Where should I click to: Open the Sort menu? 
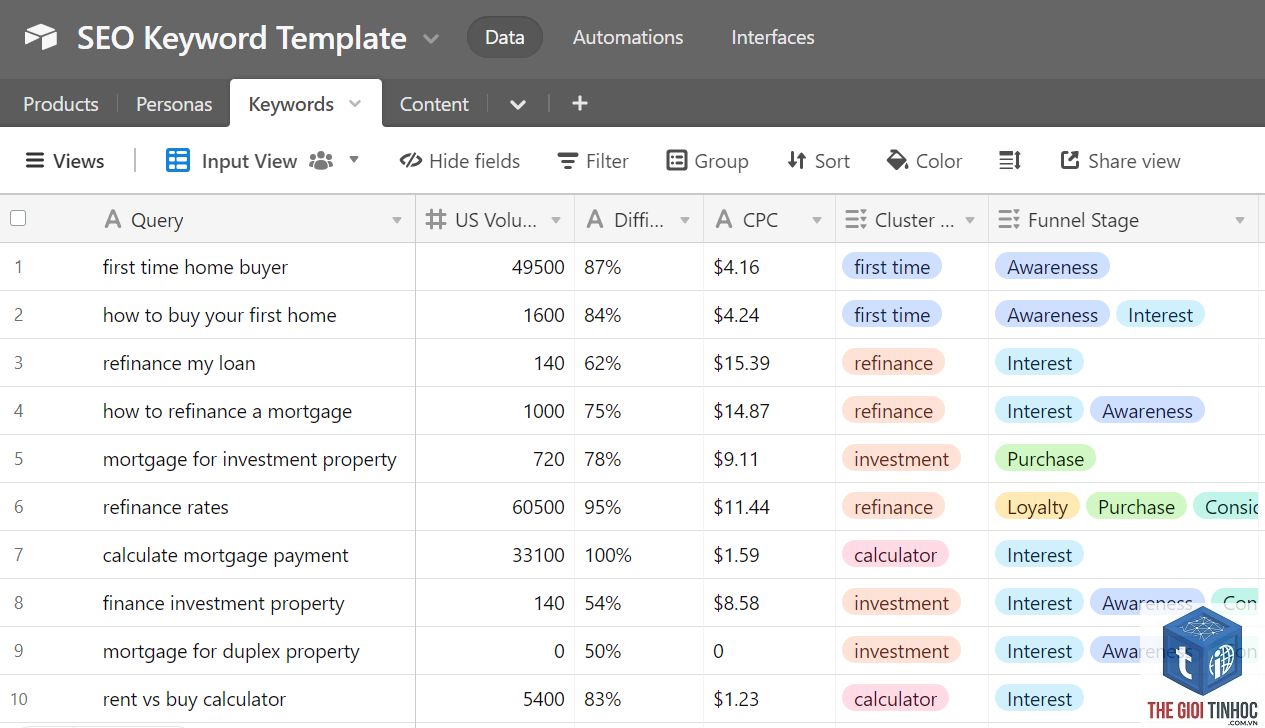(818, 161)
